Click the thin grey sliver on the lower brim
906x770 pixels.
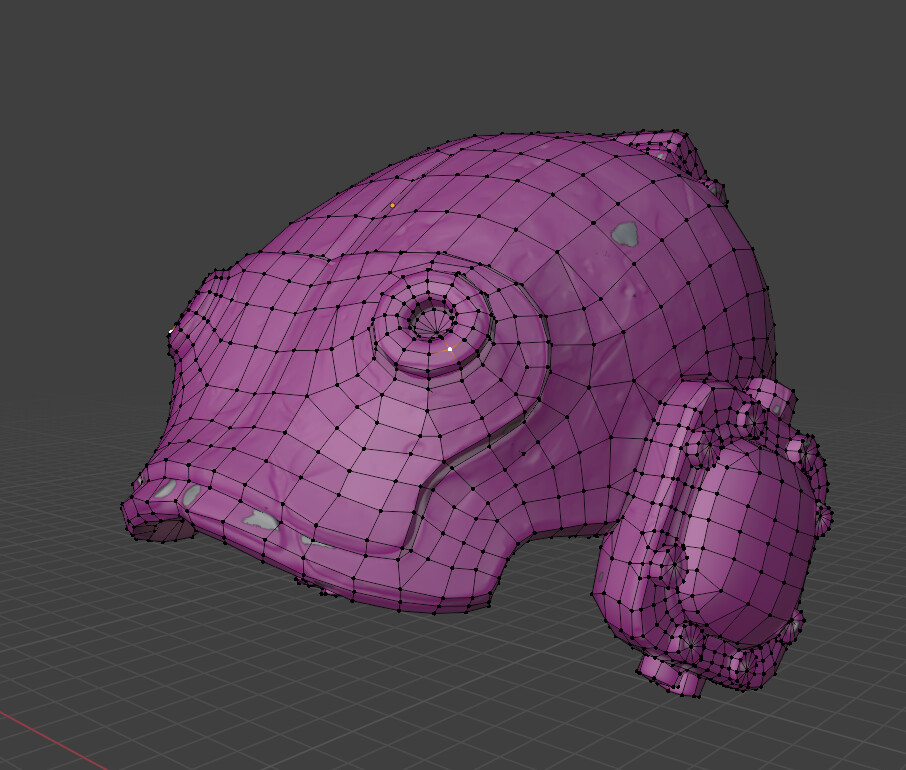[317, 544]
